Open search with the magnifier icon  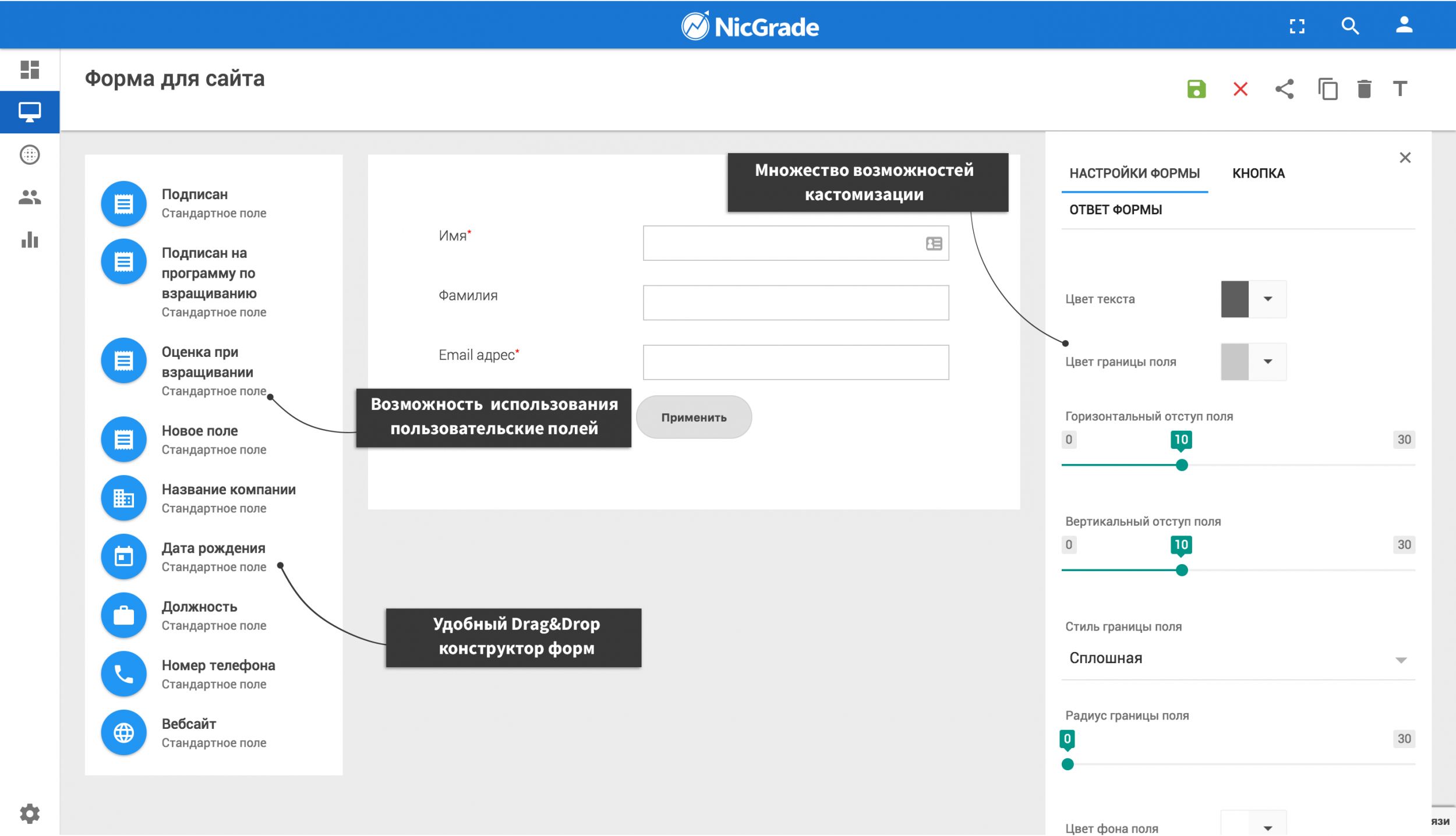[1350, 26]
